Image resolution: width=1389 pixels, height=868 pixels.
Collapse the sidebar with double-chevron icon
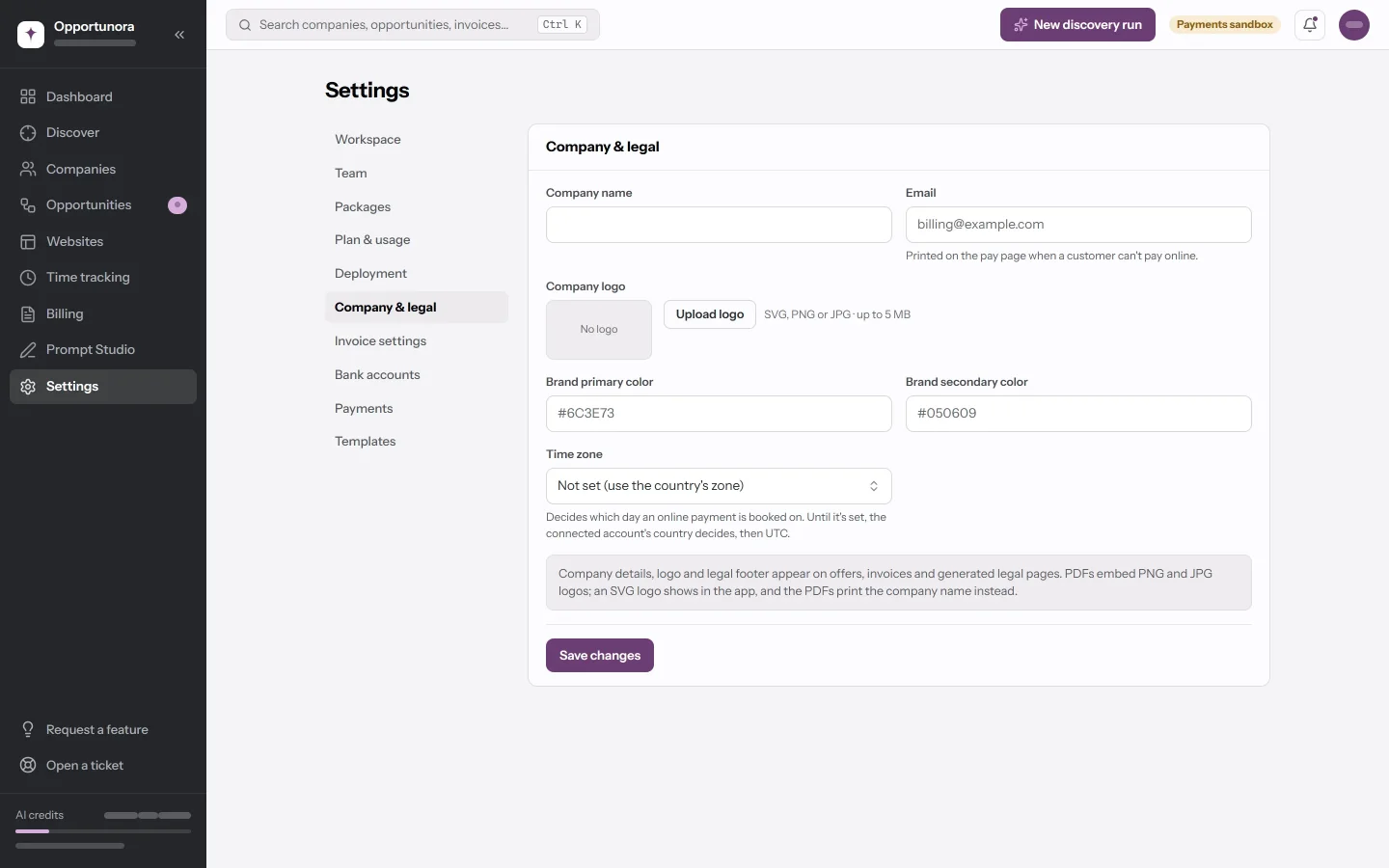tap(179, 34)
